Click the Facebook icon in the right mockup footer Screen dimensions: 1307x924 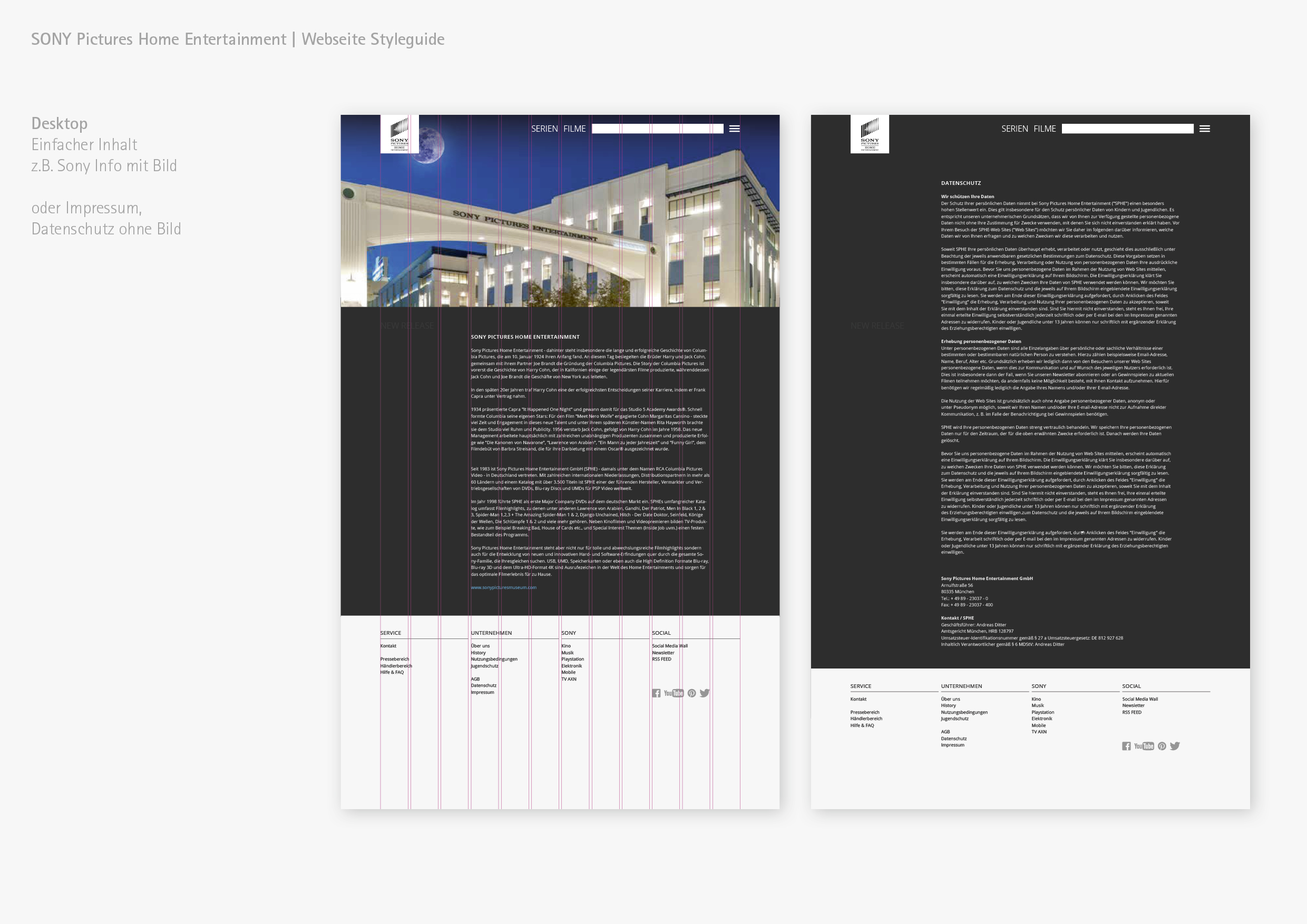click(1127, 746)
